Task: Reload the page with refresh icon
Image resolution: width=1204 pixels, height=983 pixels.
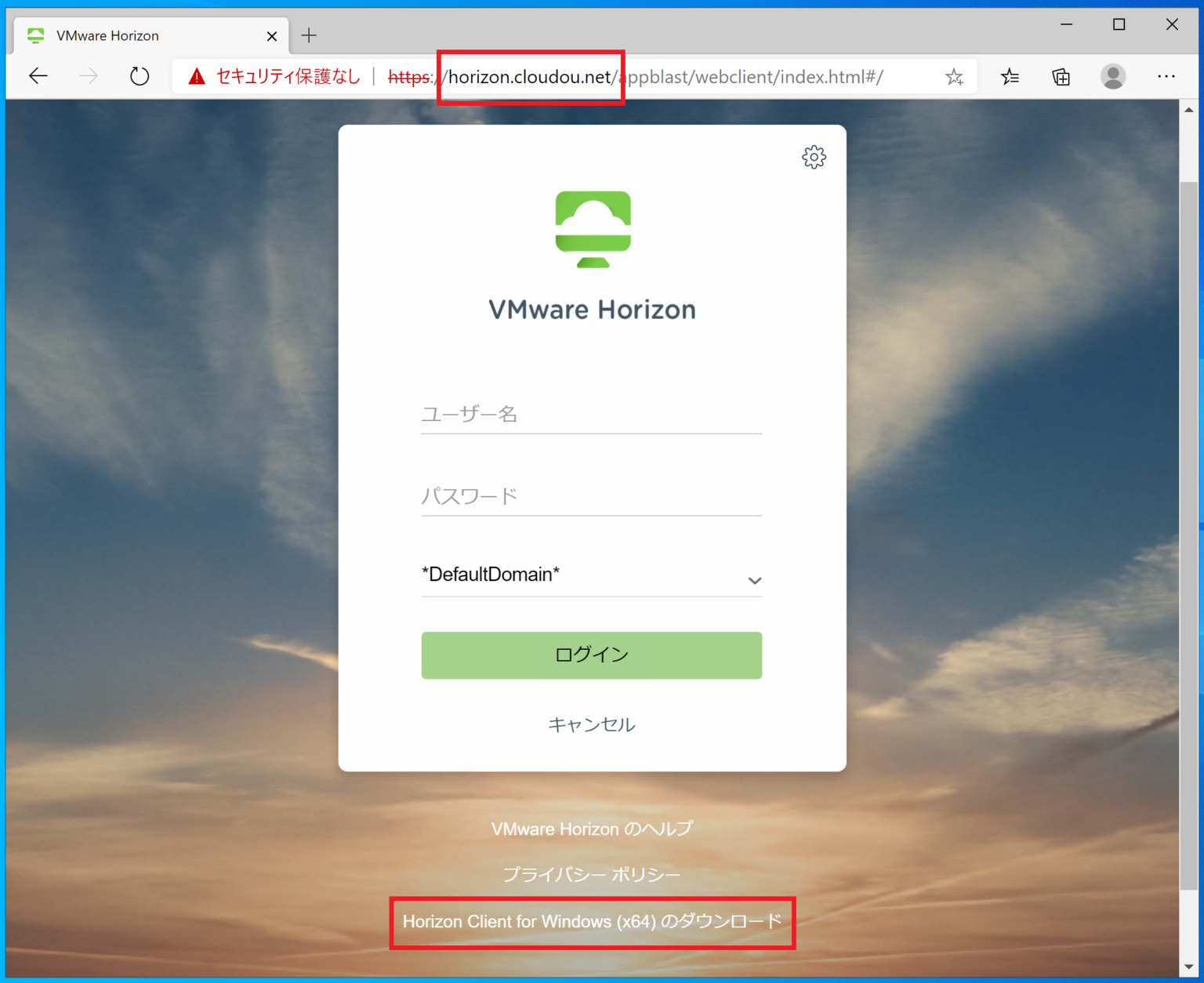Action: tap(140, 76)
